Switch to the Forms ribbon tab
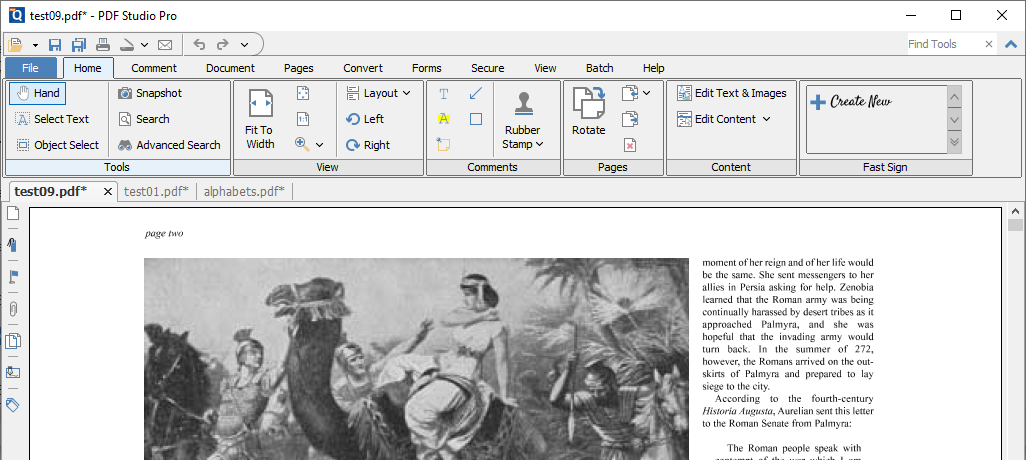Image resolution: width=1026 pixels, height=460 pixels. tap(427, 68)
